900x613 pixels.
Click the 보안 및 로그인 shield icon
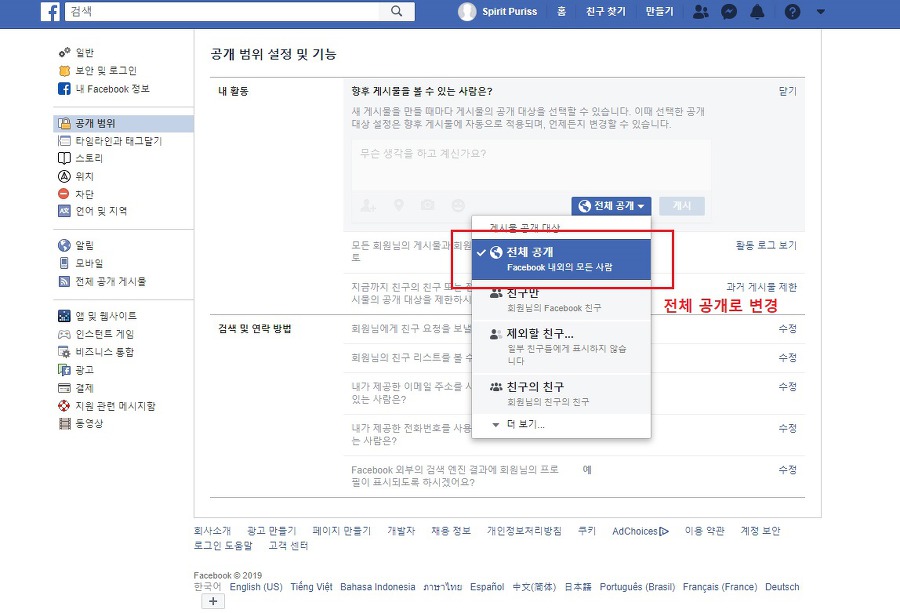click(x=64, y=71)
